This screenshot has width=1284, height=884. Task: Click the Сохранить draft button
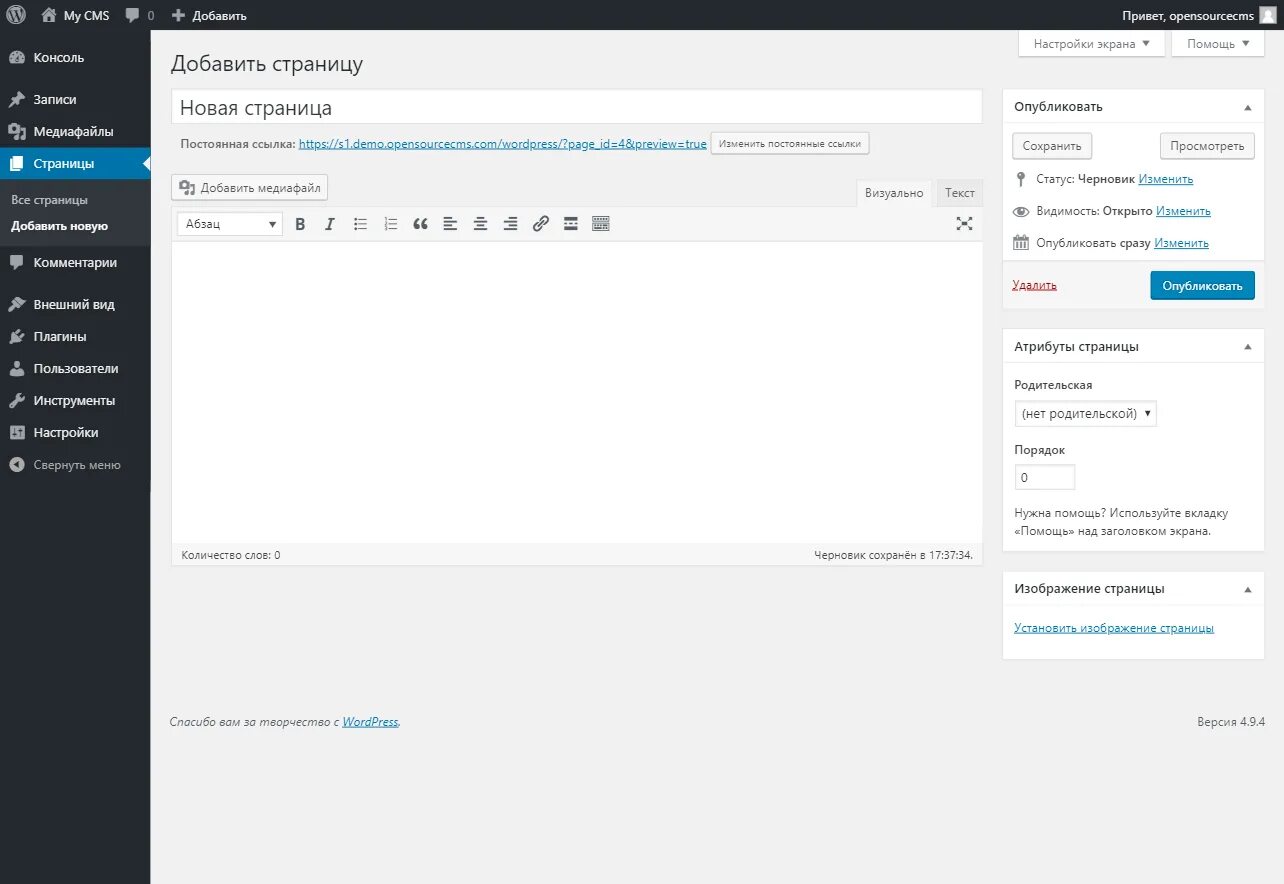pyautogui.click(x=1052, y=146)
